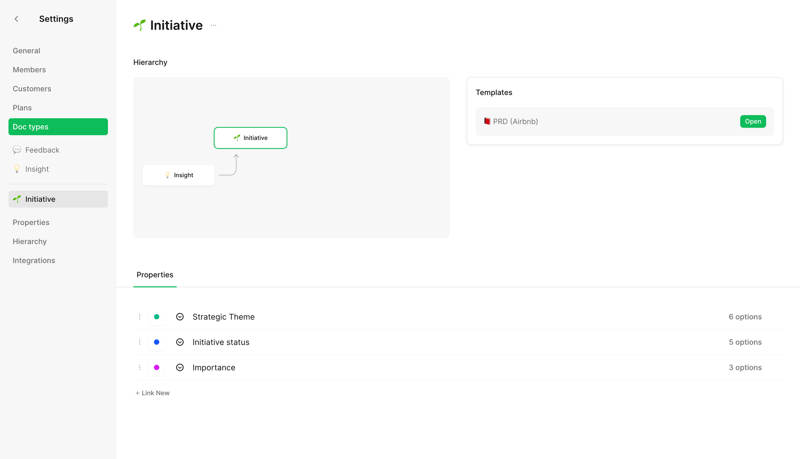Open the PRD (Airbnb) template
This screenshot has height=459, width=800.
[753, 121]
